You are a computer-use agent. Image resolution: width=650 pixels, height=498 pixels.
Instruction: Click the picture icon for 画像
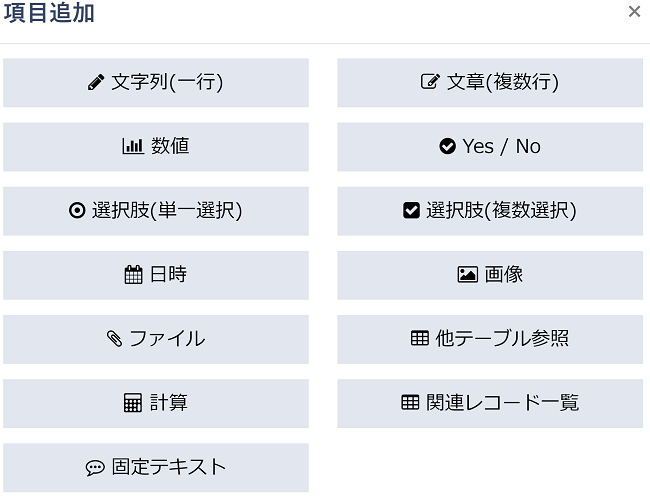(x=467, y=275)
